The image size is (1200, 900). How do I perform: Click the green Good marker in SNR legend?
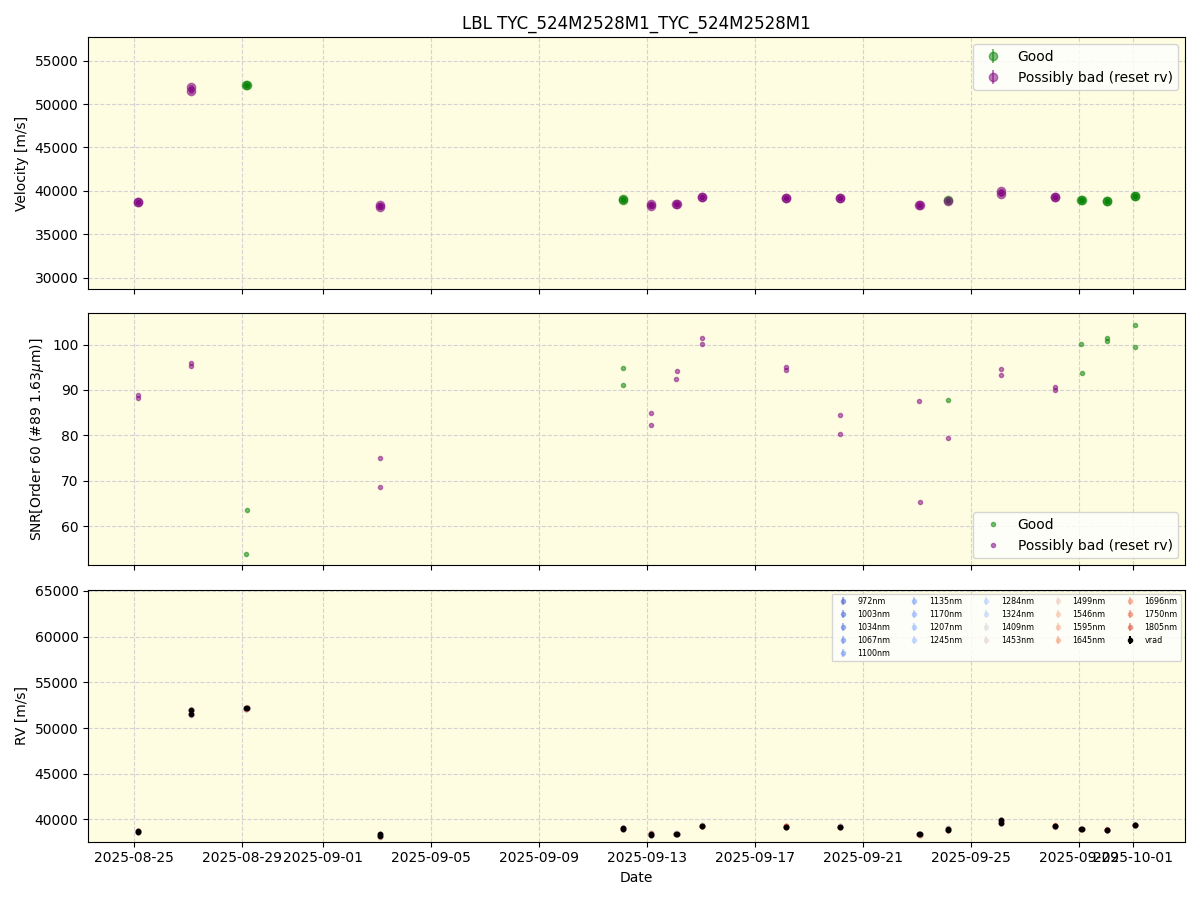point(993,525)
